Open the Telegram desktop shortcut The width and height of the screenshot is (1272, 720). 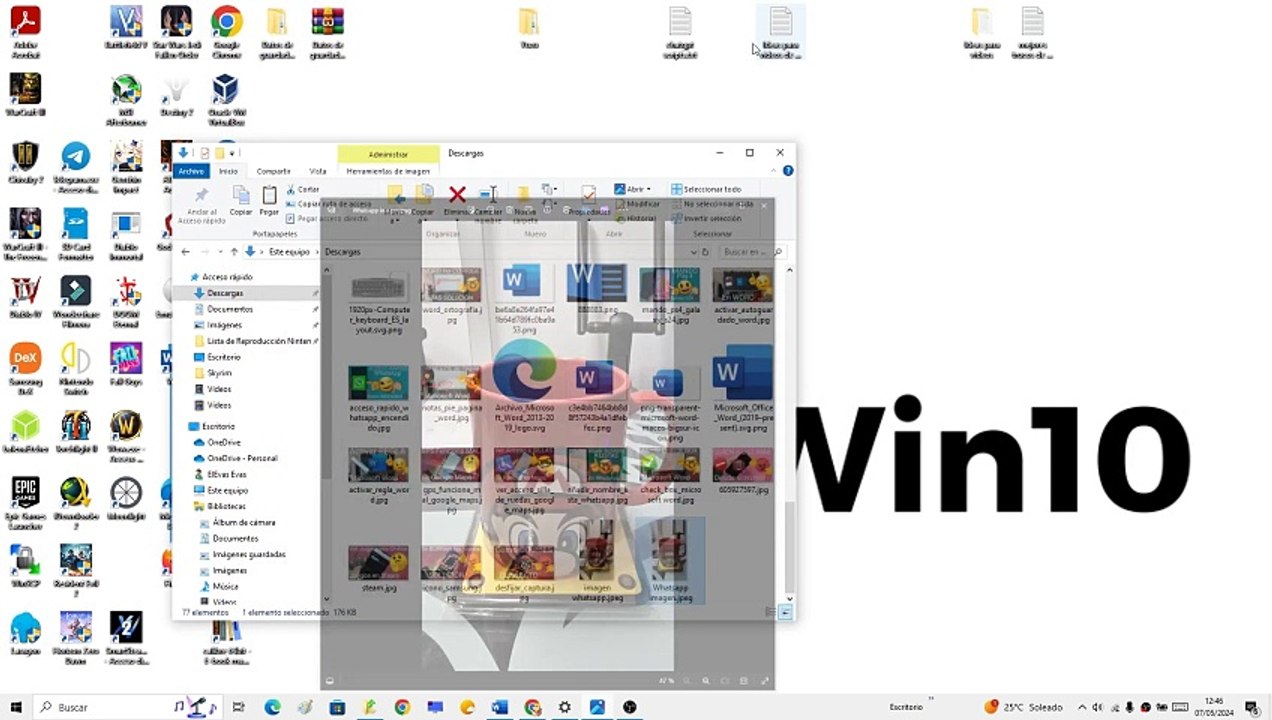point(75,168)
